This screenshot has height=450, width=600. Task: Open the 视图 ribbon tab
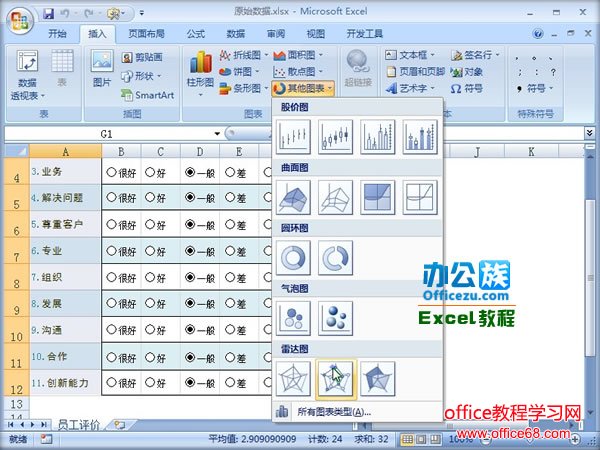315,34
